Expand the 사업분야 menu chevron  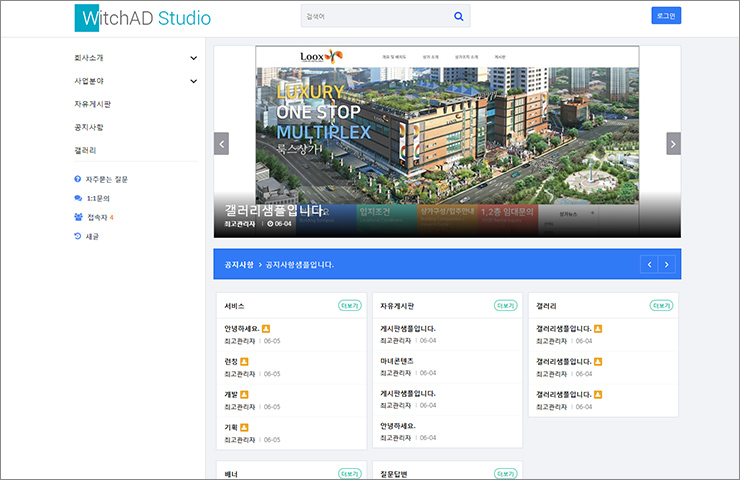[x=193, y=81]
